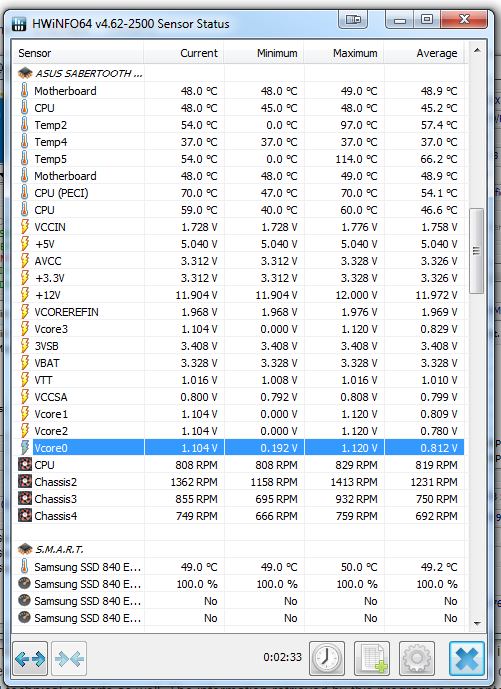This screenshot has height=689, width=501.
Task: Start logging with the sheet-plus icon
Action: pyautogui.click(x=372, y=658)
